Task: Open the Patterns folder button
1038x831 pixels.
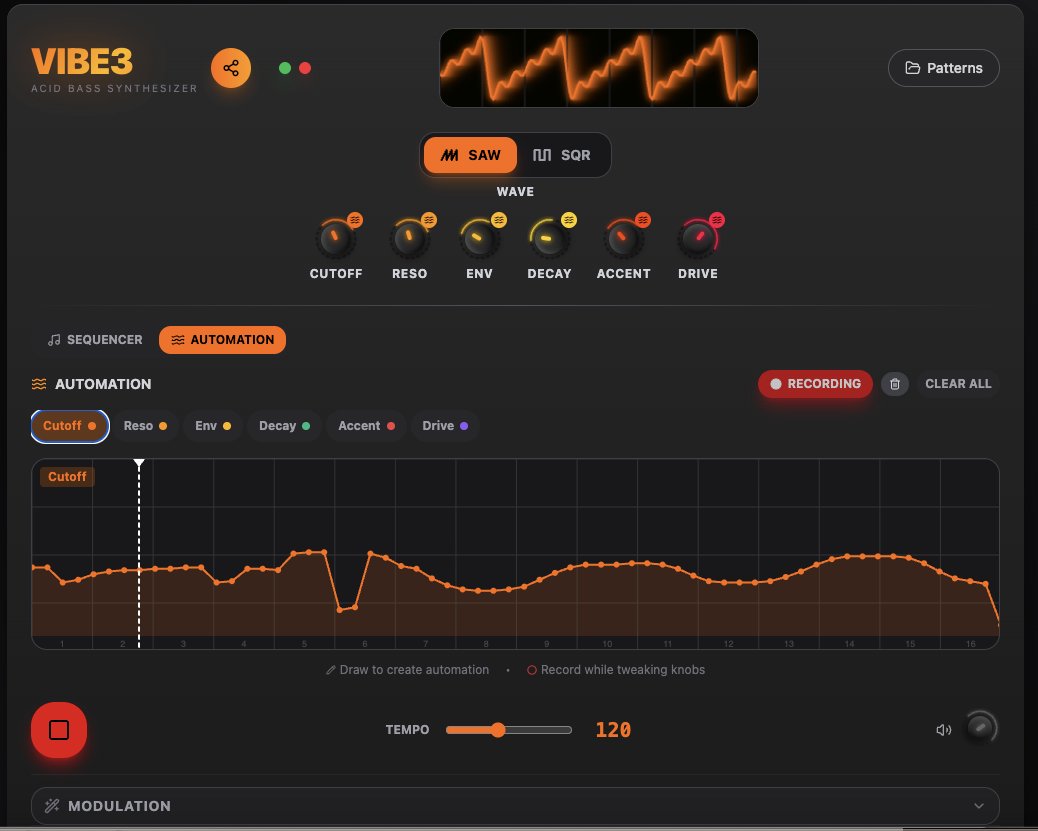Action: 943,68
